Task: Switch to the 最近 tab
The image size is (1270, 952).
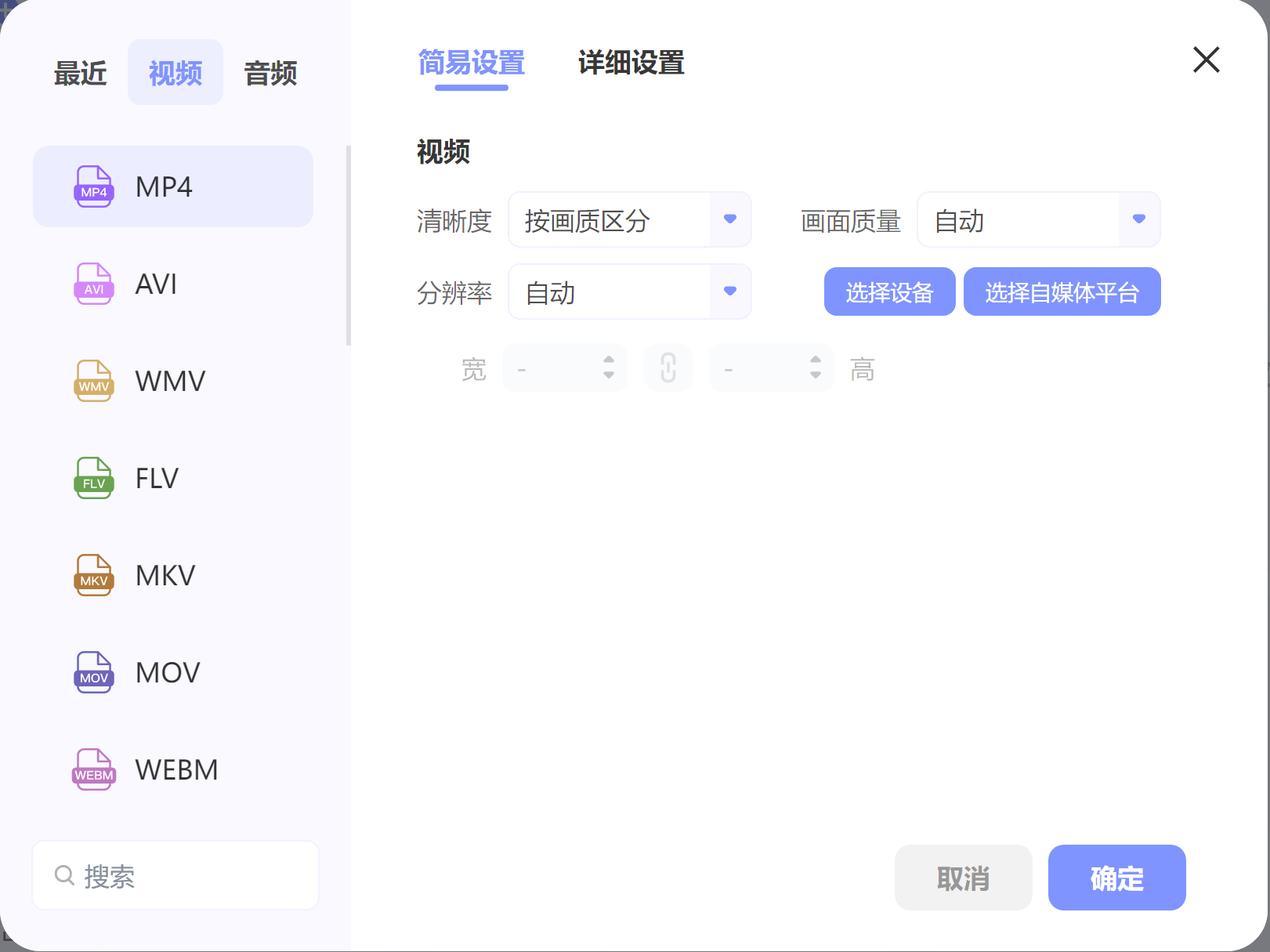Action: (81, 72)
